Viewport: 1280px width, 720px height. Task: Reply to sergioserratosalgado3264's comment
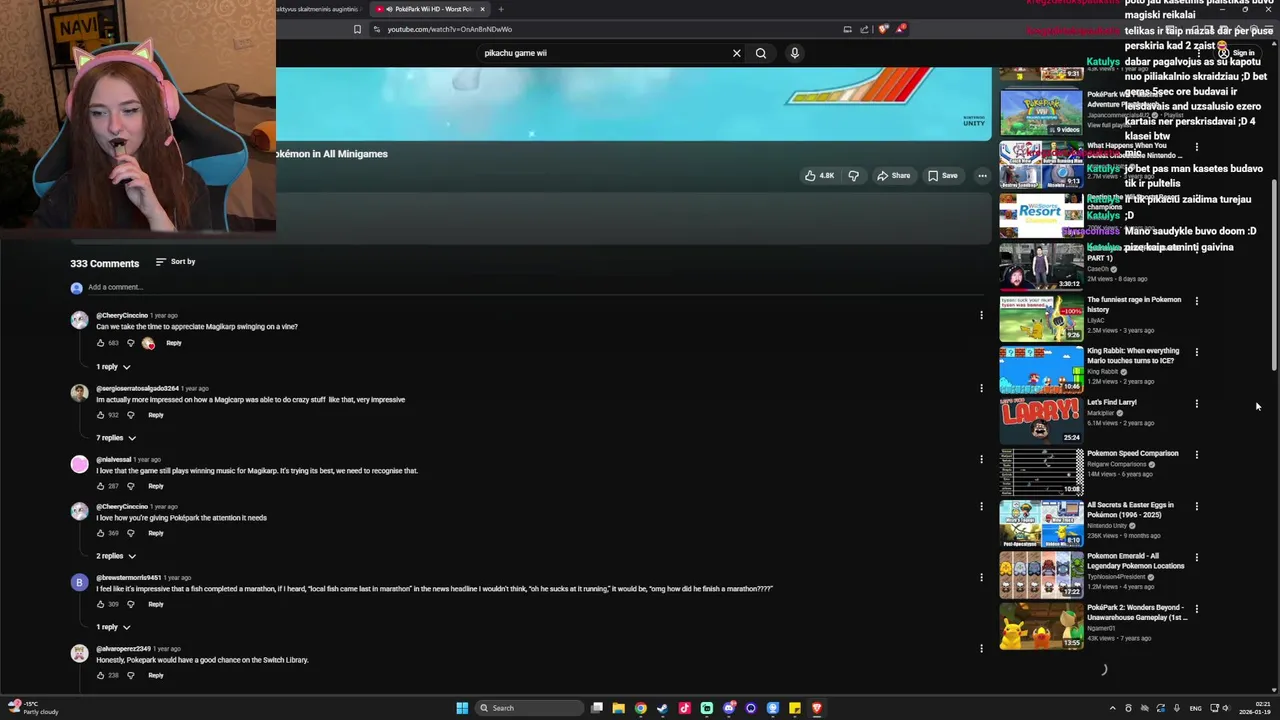pos(156,415)
